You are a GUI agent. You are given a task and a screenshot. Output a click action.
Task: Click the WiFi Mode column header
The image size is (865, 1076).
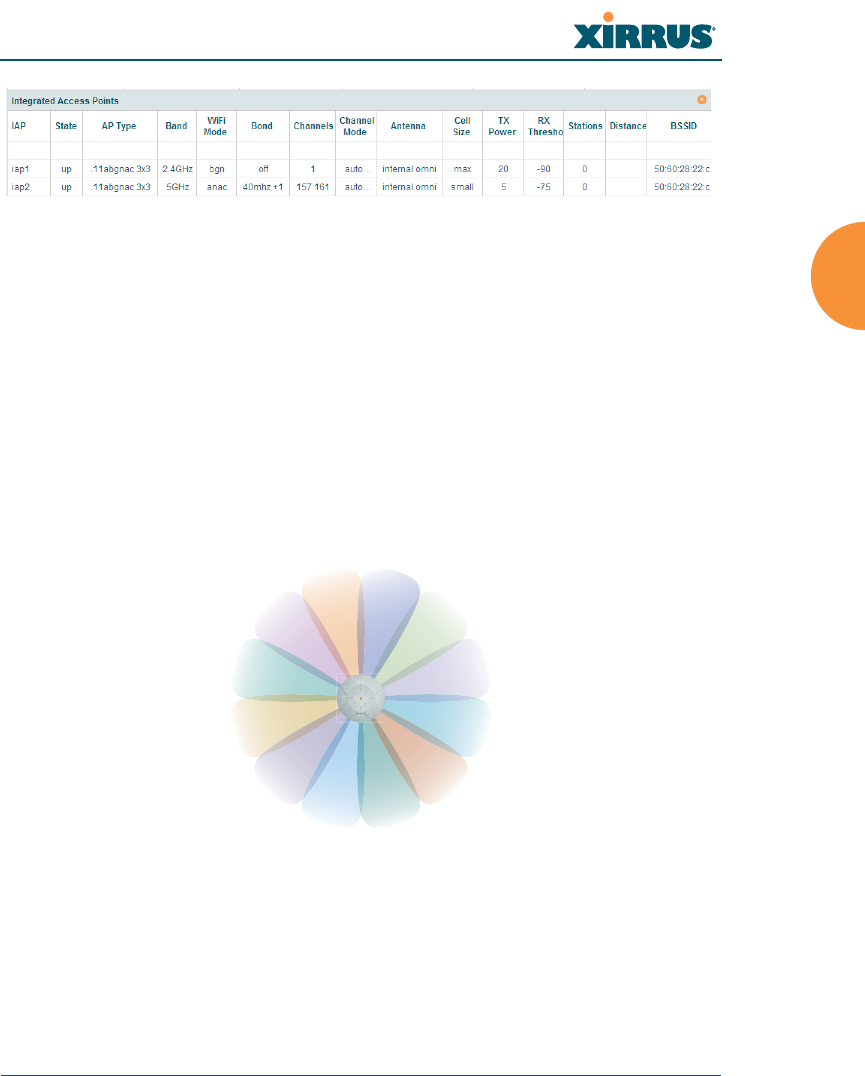(216, 126)
